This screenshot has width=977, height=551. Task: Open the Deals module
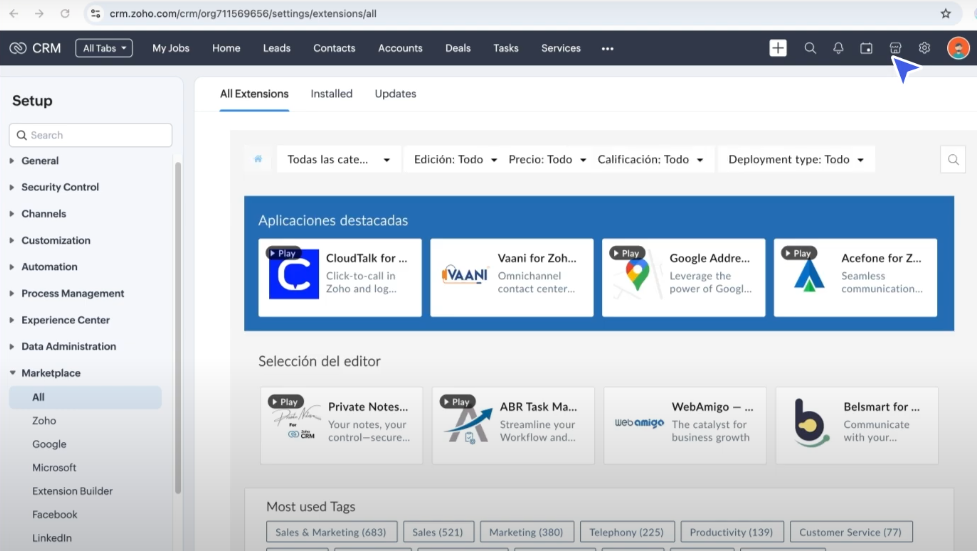pos(458,48)
